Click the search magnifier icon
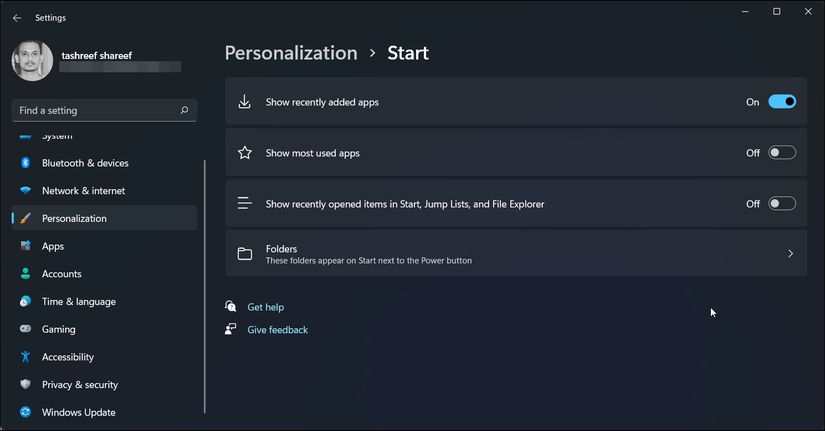Image resolution: width=825 pixels, height=431 pixels. (184, 110)
